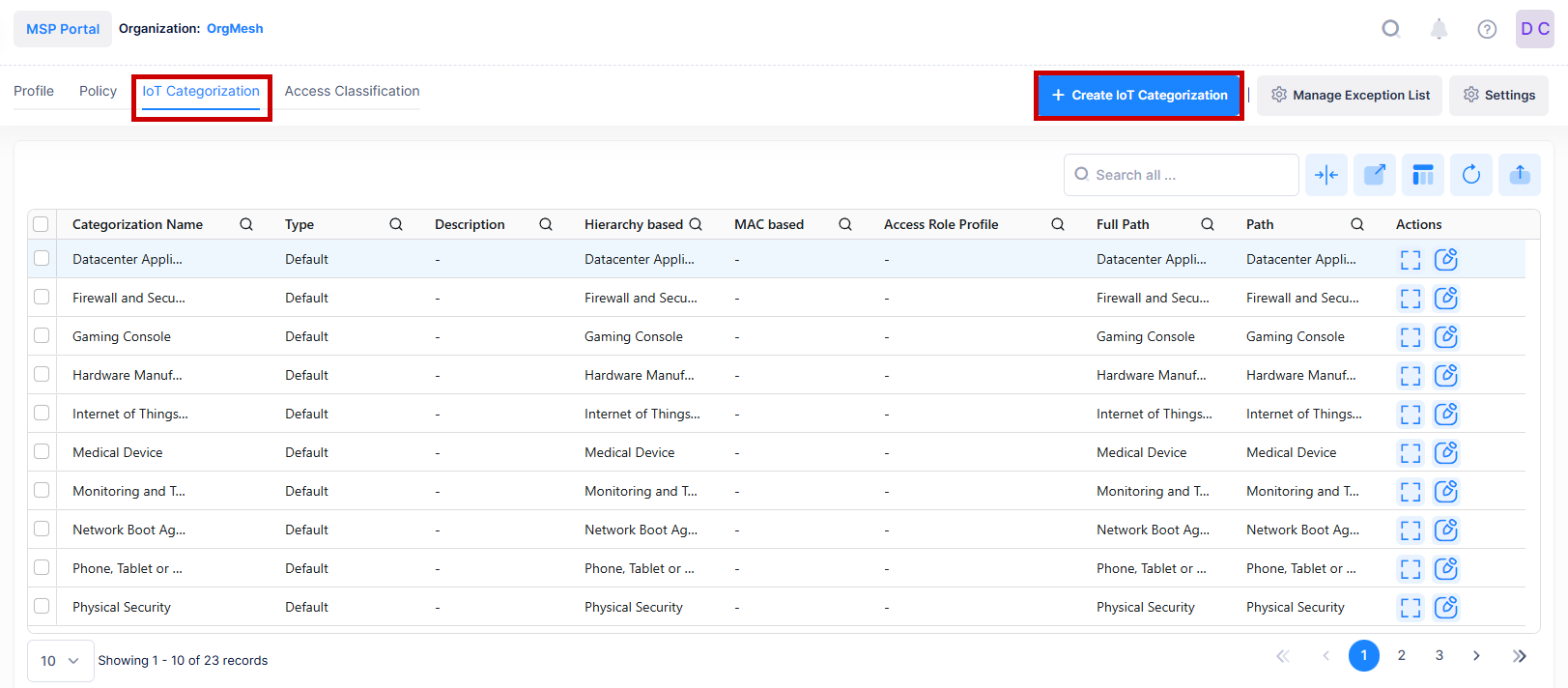Search the Categorization Name column

246,224
